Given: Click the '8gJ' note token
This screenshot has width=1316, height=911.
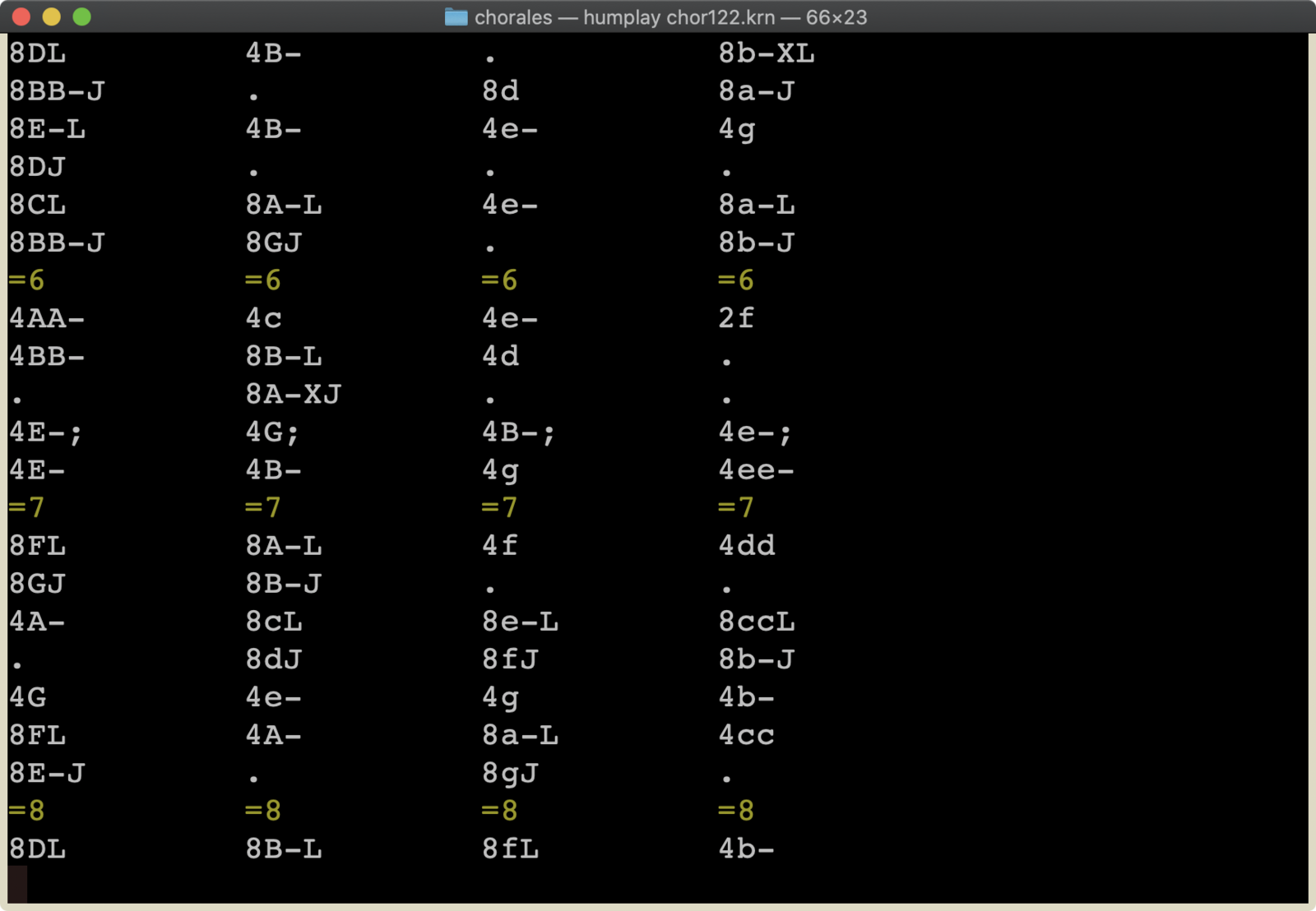Looking at the screenshot, I should (510, 773).
